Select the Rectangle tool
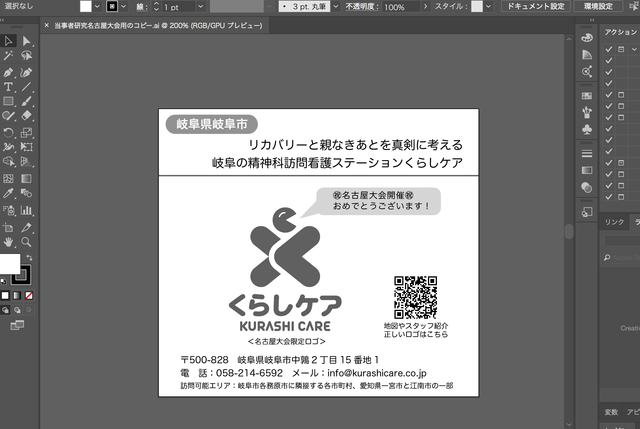The width and height of the screenshot is (640, 429). point(8,101)
